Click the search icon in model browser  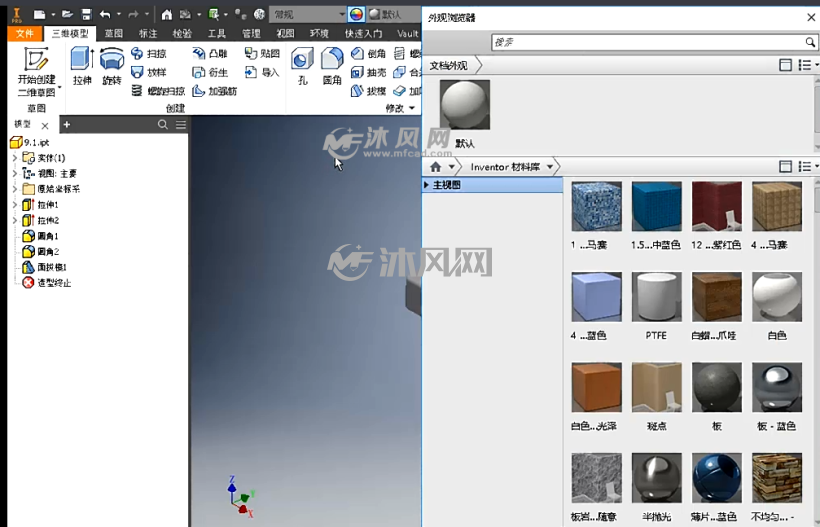[163, 124]
